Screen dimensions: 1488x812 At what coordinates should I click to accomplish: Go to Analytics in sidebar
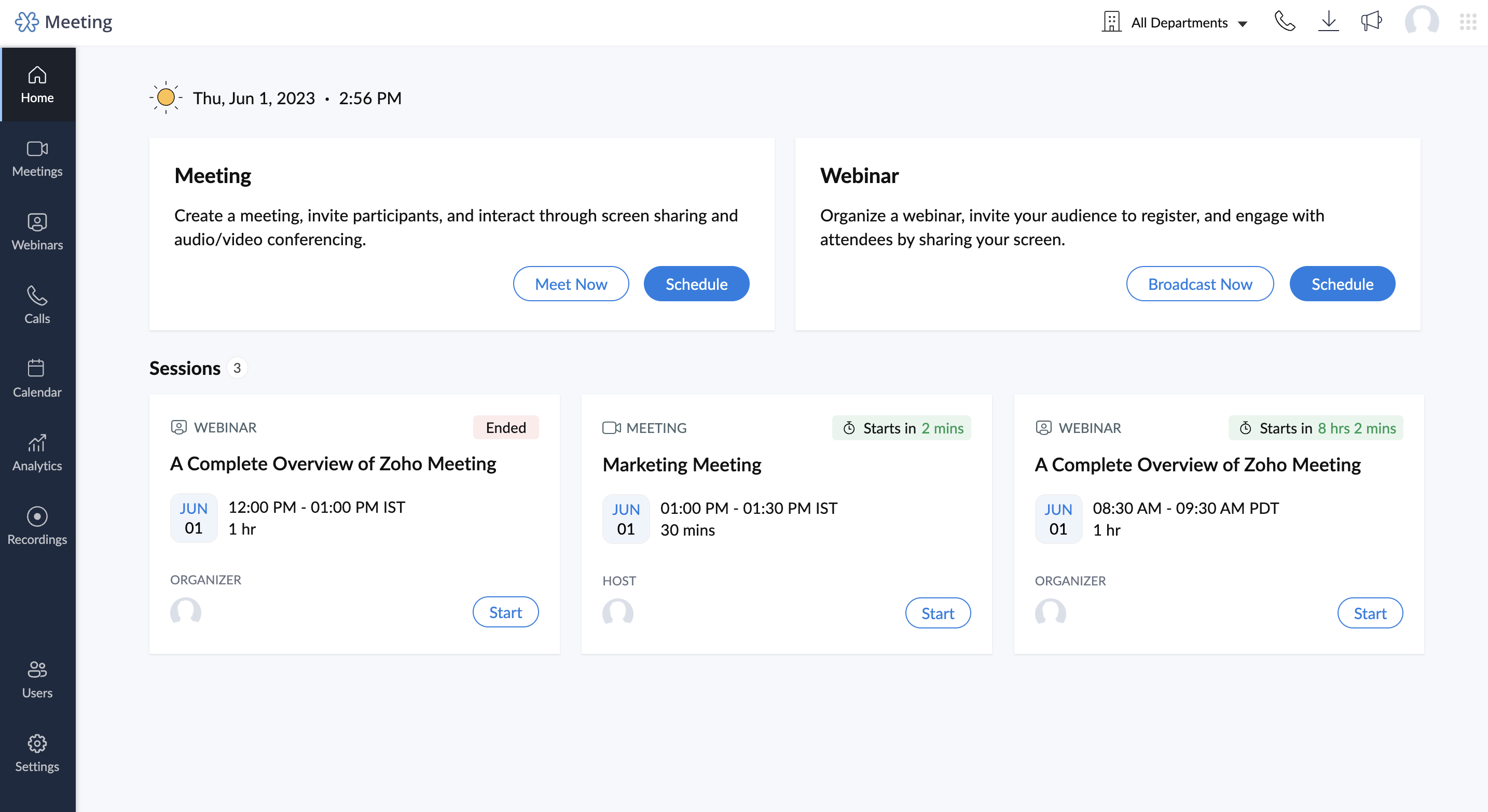click(37, 453)
